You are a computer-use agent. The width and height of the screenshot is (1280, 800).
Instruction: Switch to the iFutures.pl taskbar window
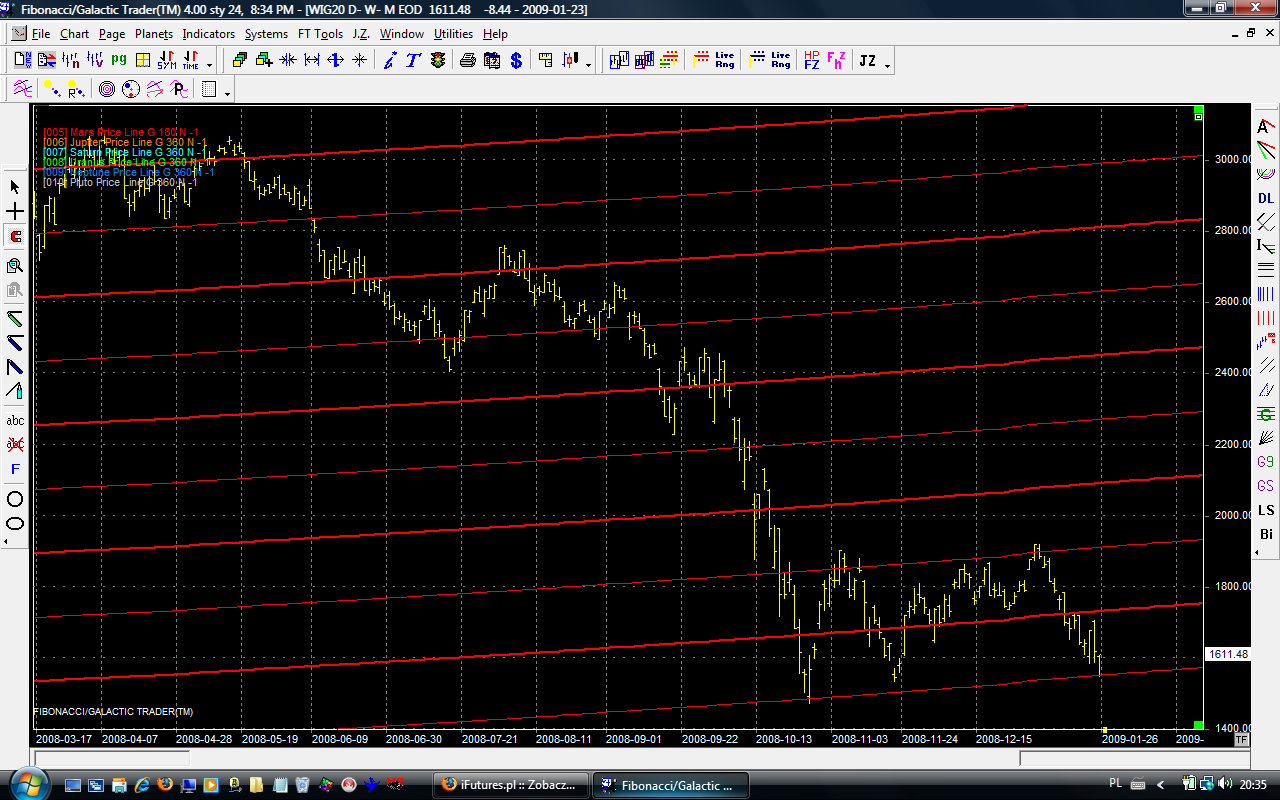tap(510, 785)
